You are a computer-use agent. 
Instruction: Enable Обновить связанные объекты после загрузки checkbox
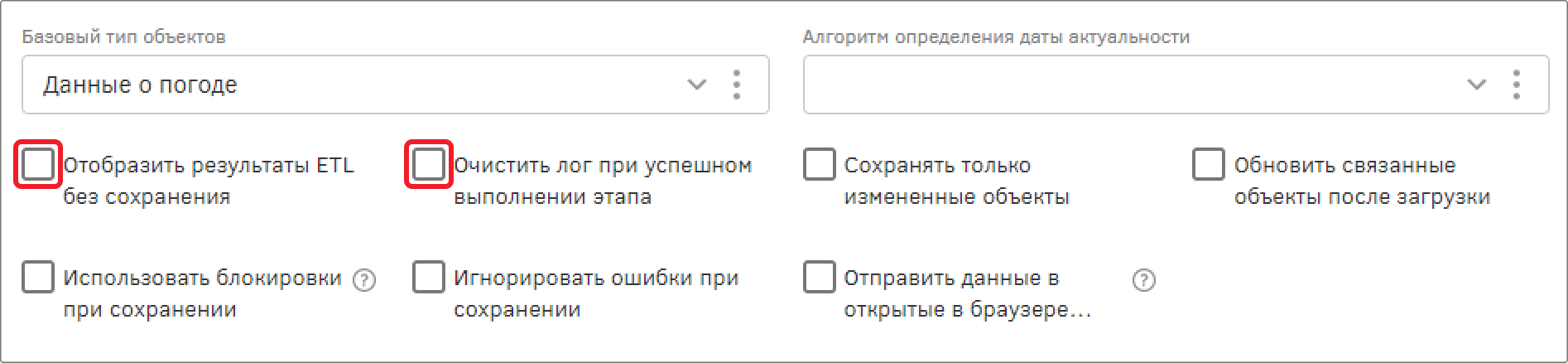pos(1208,164)
